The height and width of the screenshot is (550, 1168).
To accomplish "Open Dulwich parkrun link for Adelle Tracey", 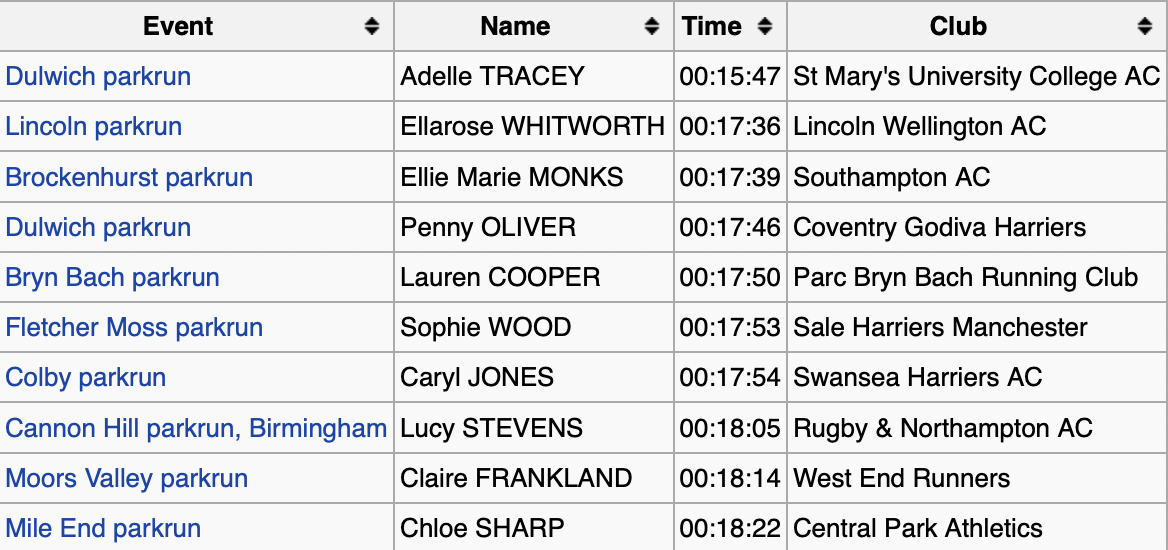I will 98,76.
